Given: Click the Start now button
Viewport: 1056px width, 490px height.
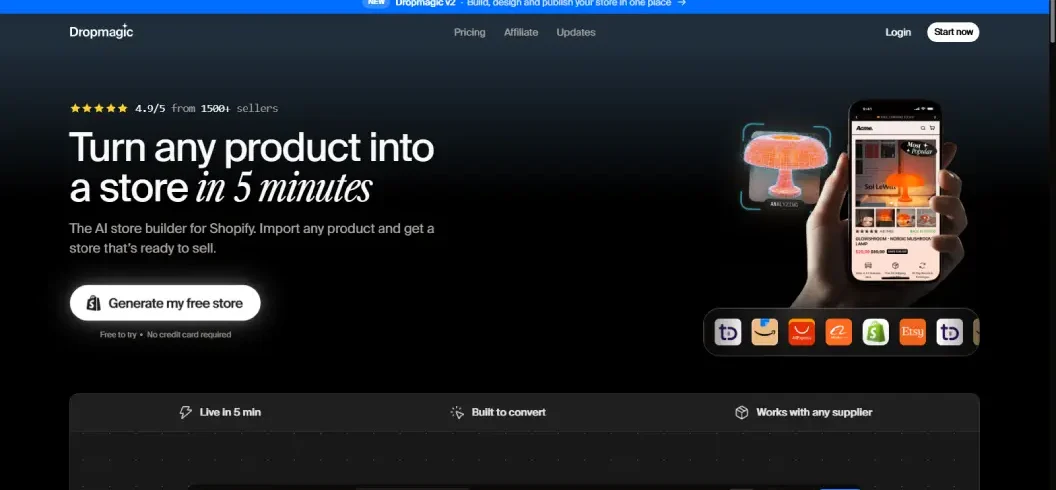Looking at the screenshot, I should coord(953,32).
